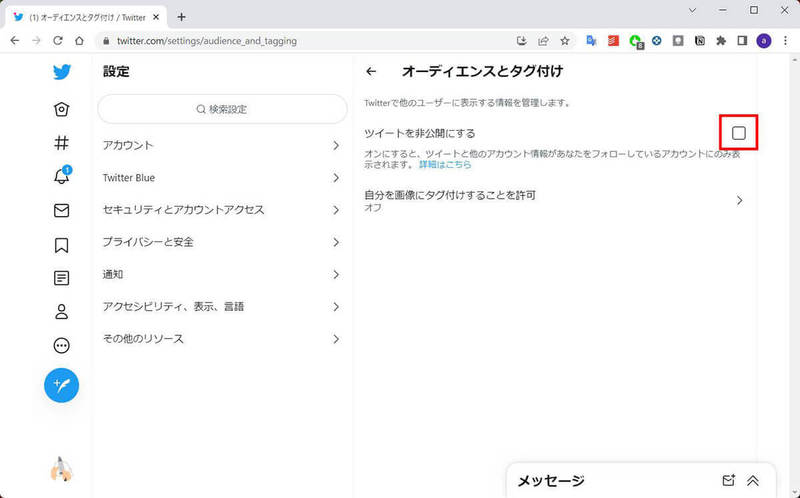Open アクセシビリティ、表示、言語 section

[222, 307]
